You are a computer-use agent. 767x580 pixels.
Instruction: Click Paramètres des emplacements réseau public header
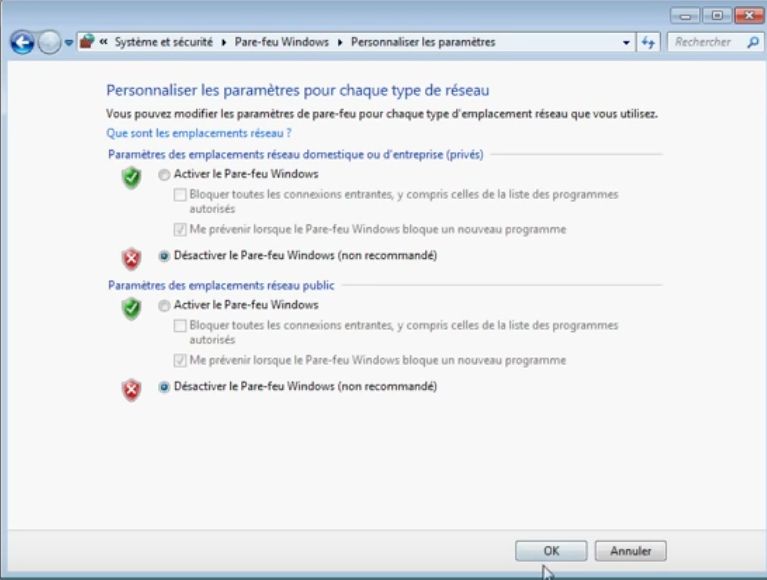click(221, 285)
